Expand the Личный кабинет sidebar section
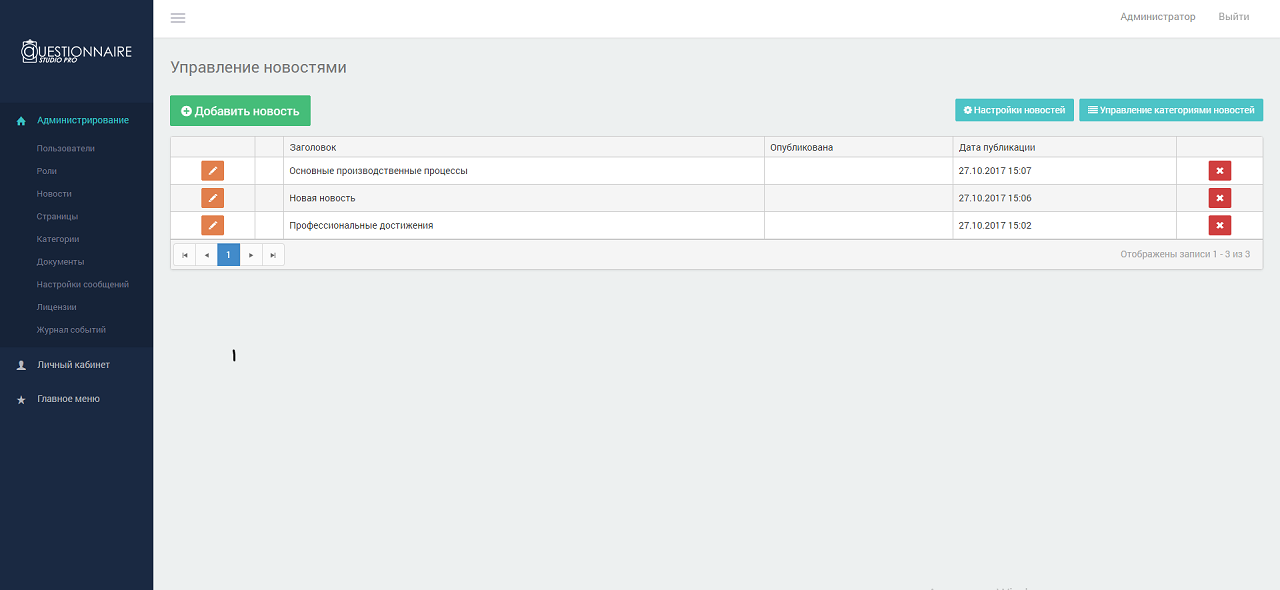 coord(73,365)
